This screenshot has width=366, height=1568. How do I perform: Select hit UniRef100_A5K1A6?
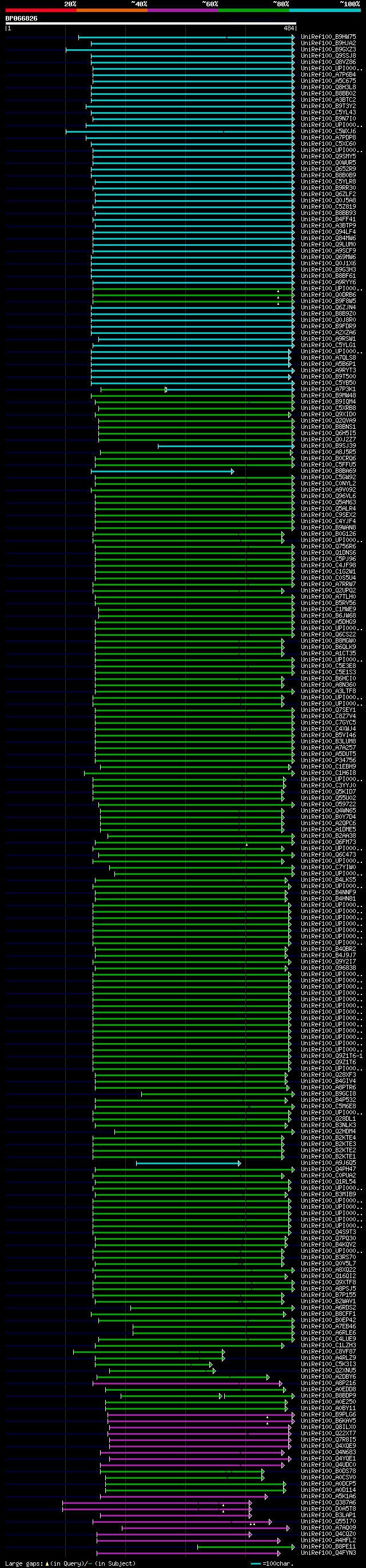328,1496
